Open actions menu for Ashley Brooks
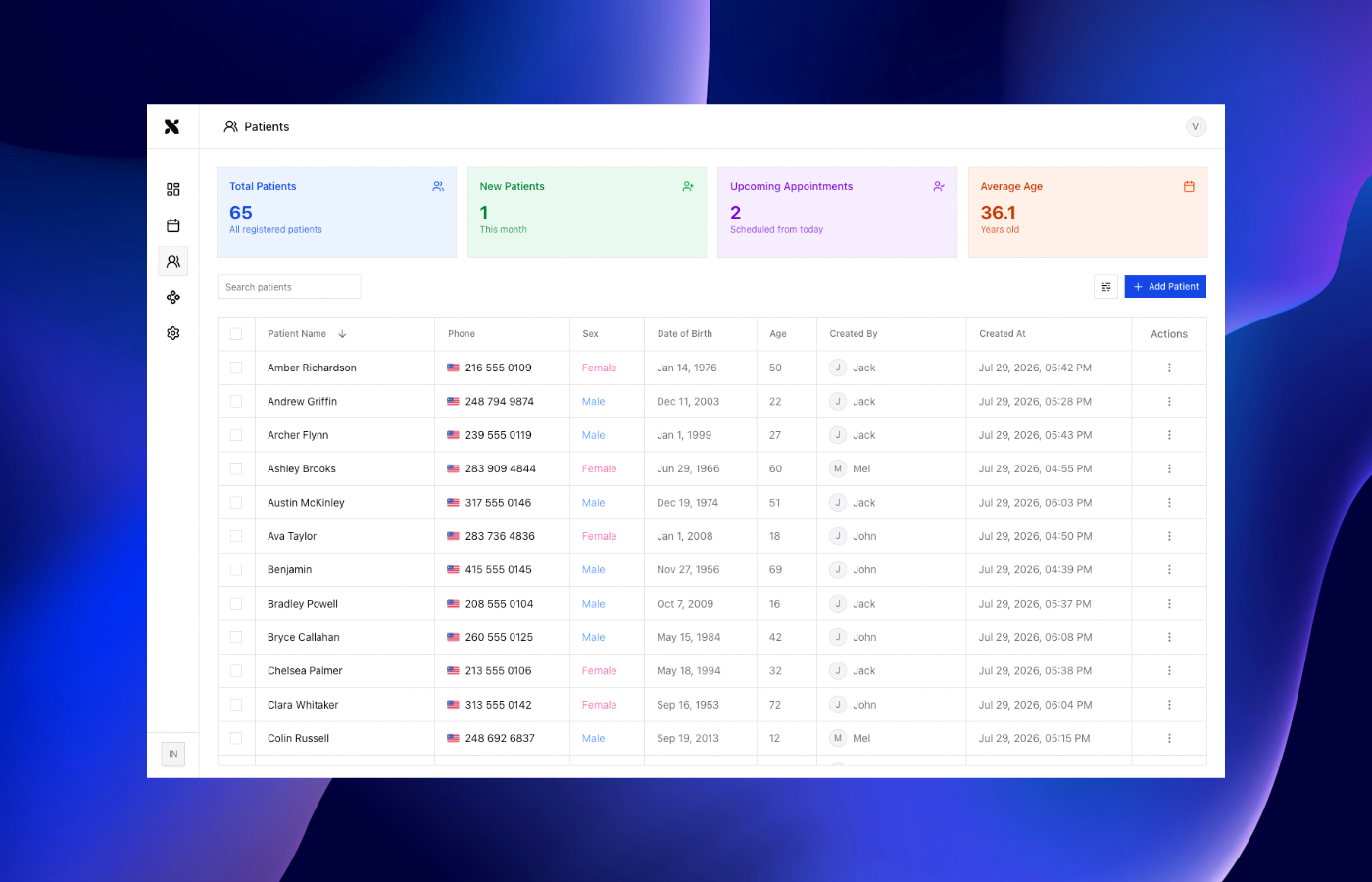 coord(1169,468)
